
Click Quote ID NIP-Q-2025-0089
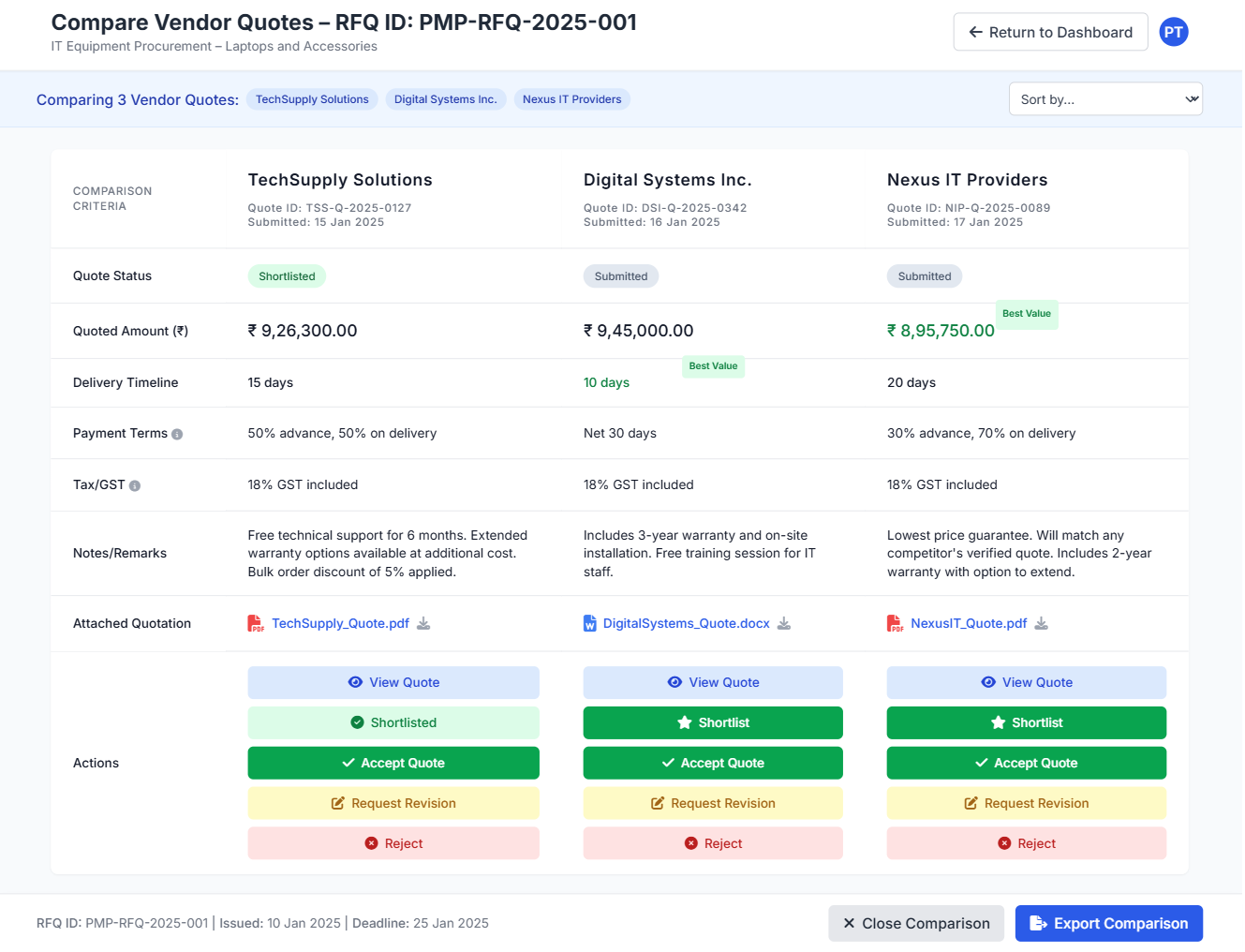969,208
